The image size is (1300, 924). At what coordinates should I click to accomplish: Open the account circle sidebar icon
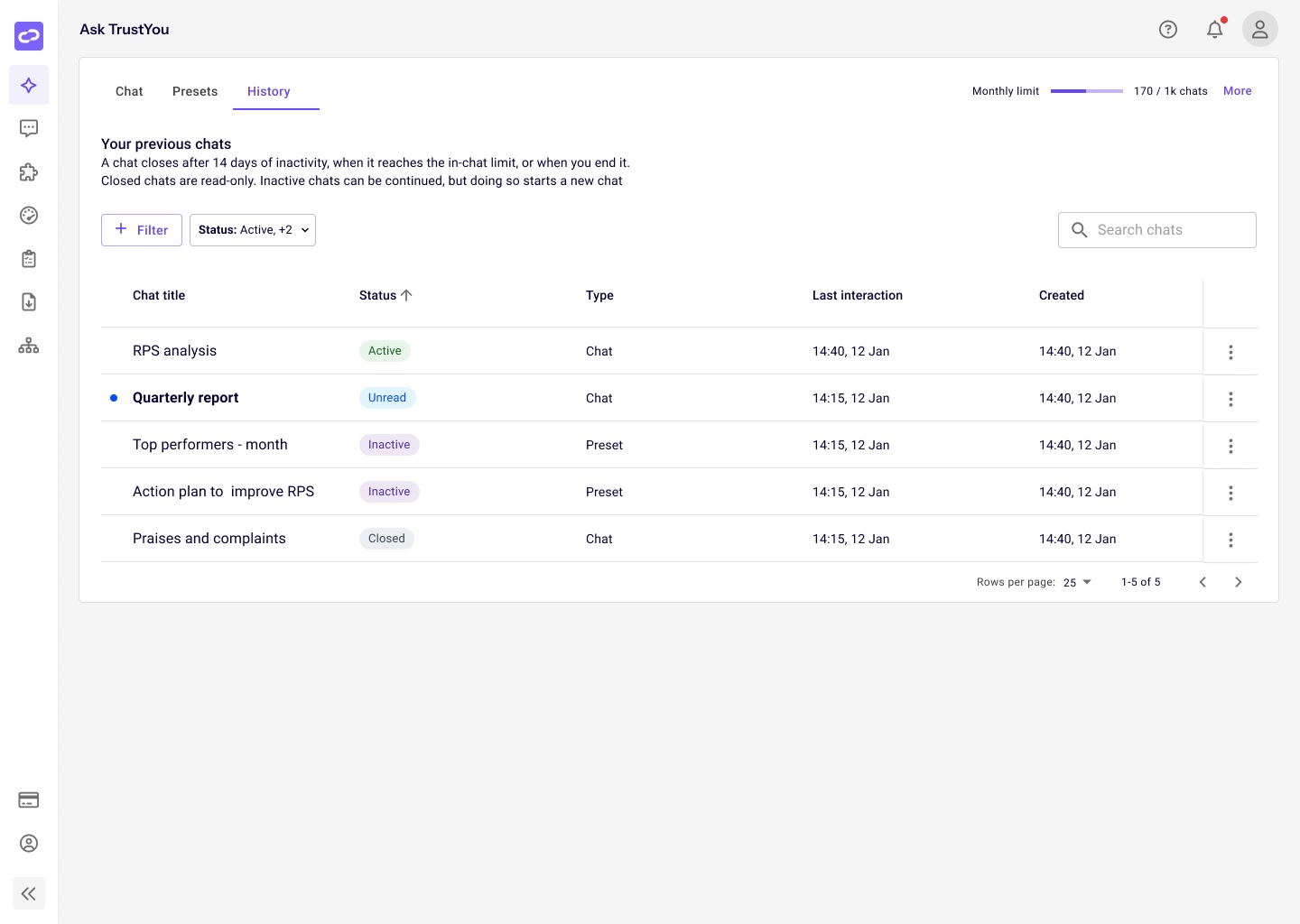tap(29, 844)
